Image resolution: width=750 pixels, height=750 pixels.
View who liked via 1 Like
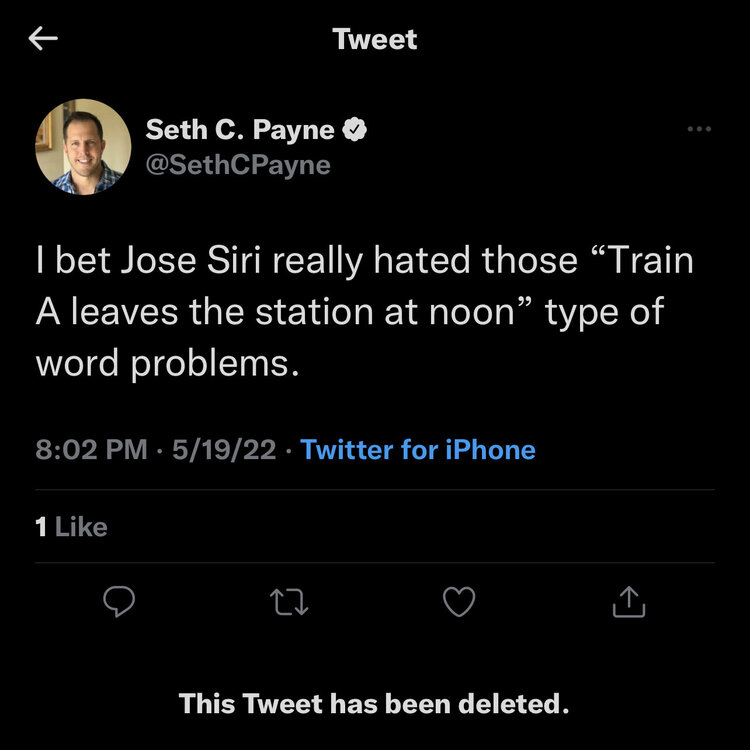(71, 527)
